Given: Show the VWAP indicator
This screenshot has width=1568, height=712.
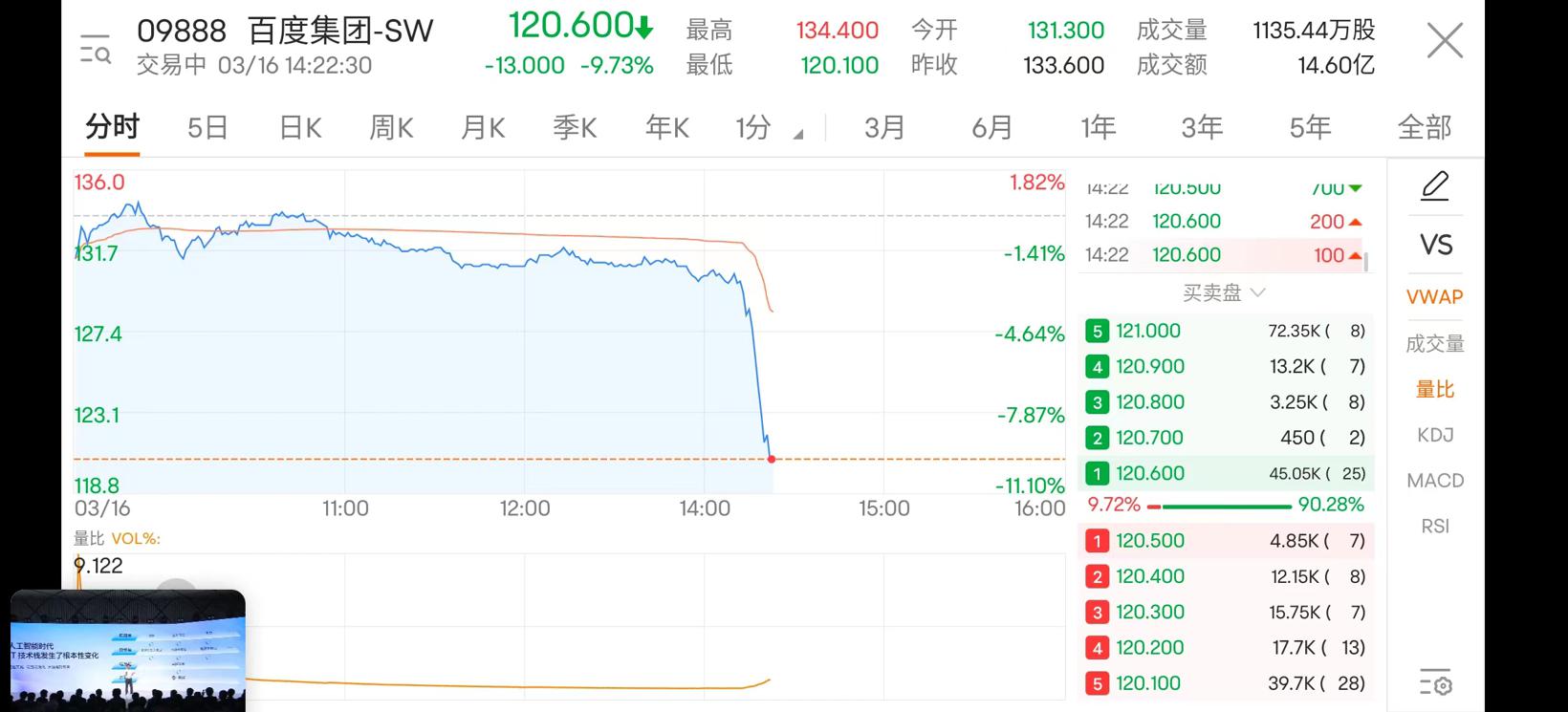Looking at the screenshot, I should [x=1434, y=296].
